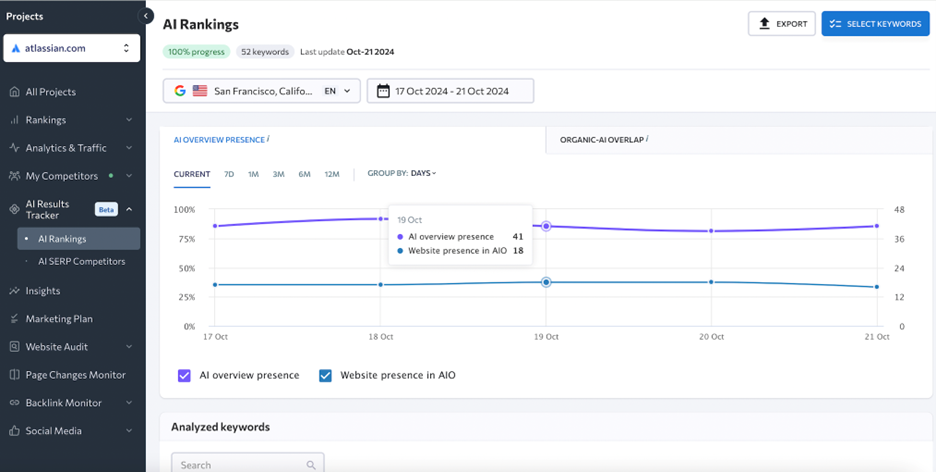Uncheck the AI overview presence checkbox
The width and height of the screenshot is (936, 472).
click(x=184, y=376)
